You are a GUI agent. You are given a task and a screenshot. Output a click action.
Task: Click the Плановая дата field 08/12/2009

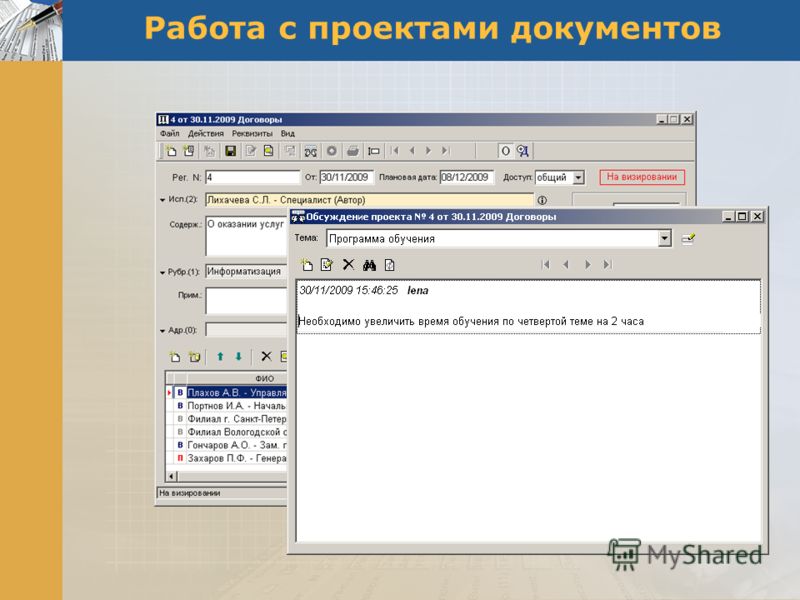click(x=467, y=178)
